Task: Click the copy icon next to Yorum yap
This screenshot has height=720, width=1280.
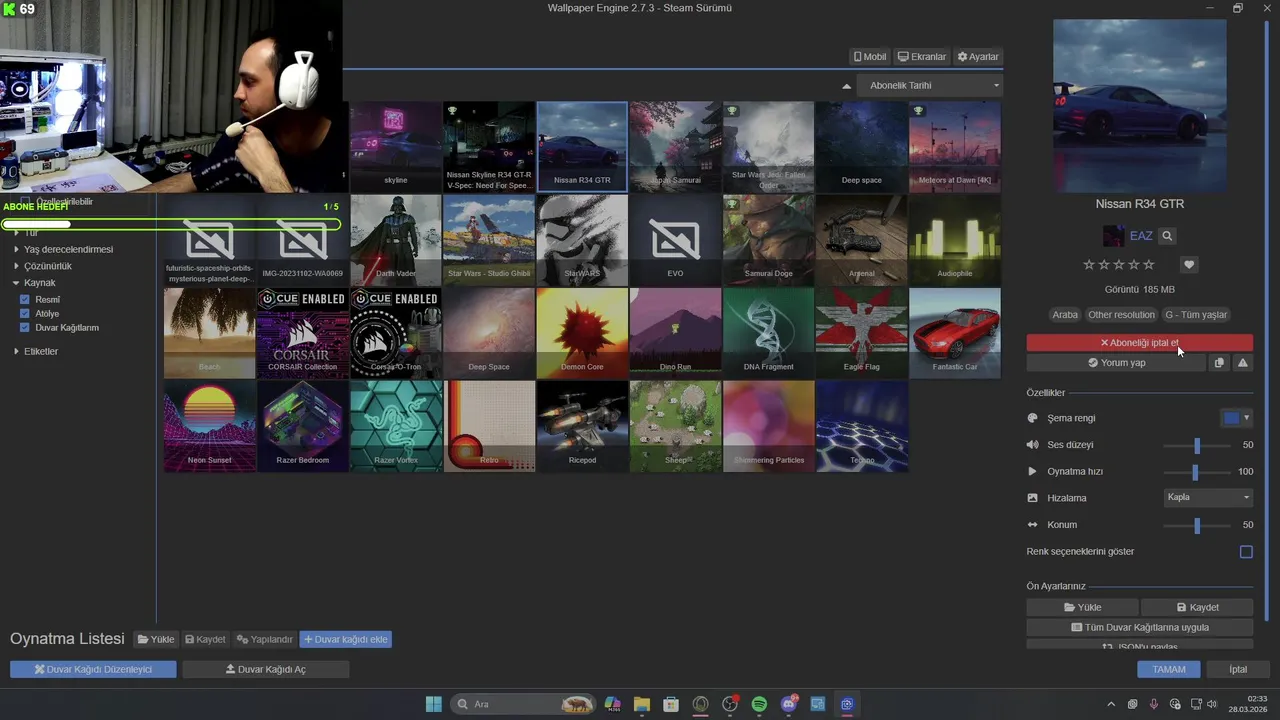Action: (1219, 363)
